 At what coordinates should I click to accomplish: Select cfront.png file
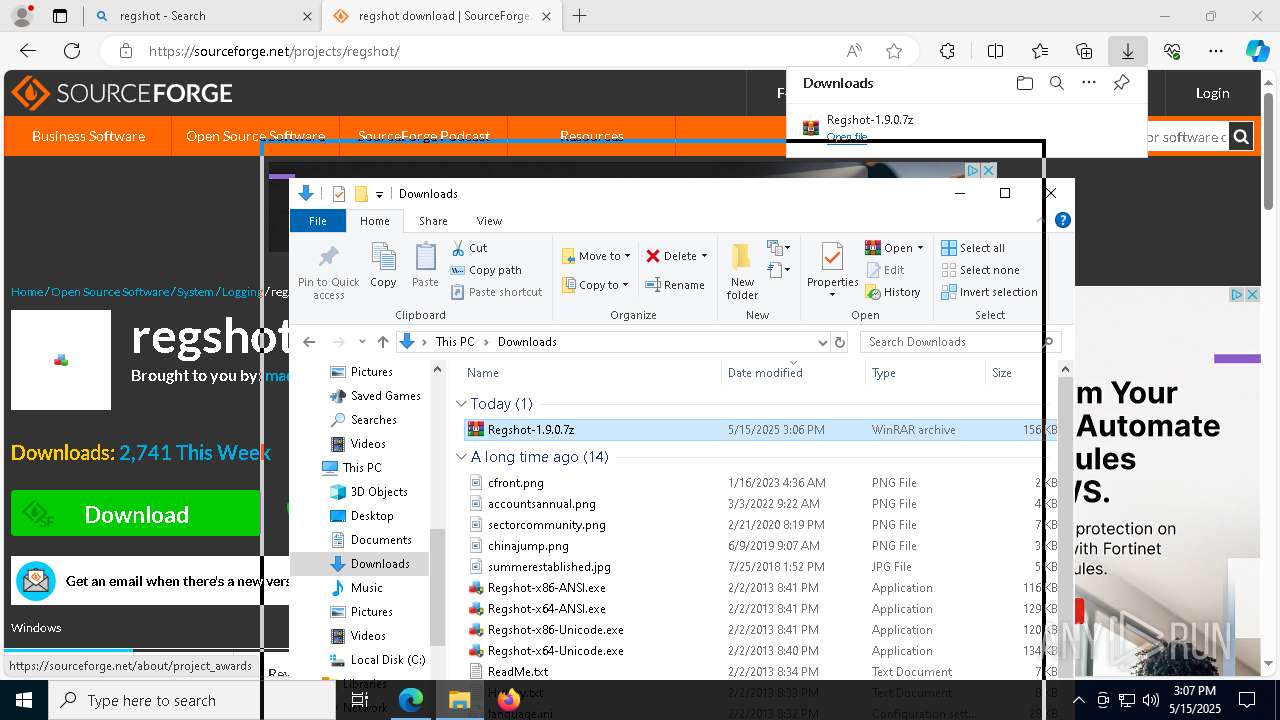coord(515,483)
